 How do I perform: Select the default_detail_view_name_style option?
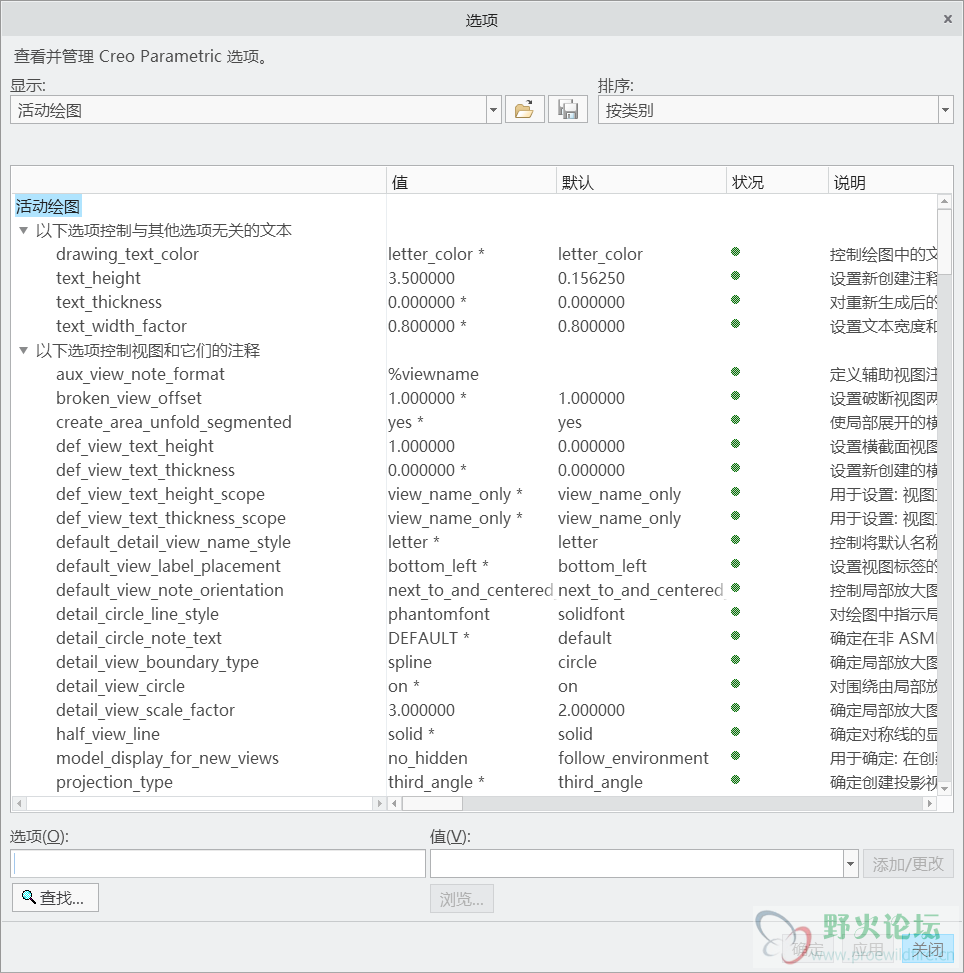click(173, 542)
